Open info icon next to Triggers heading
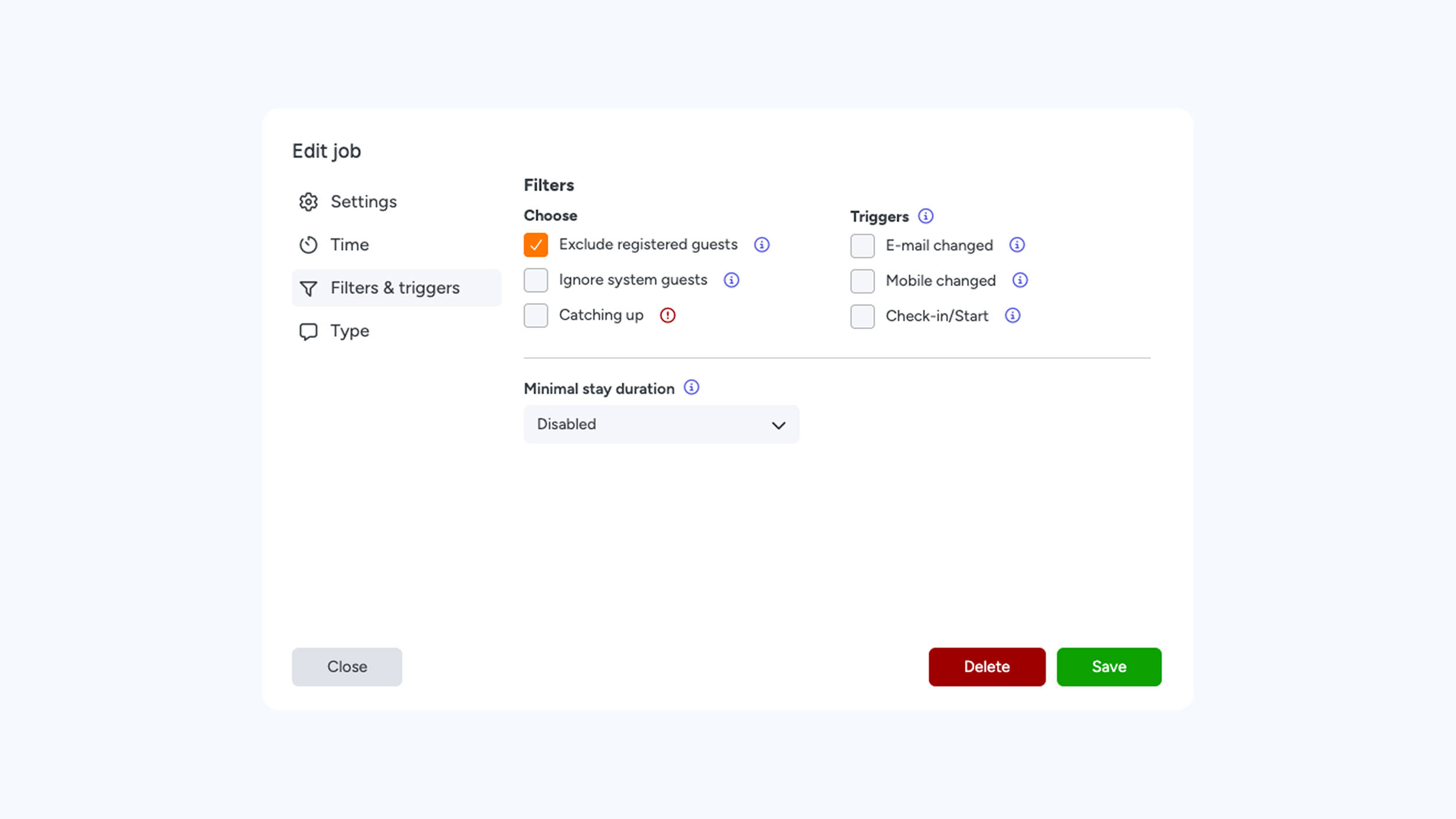 [926, 216]
